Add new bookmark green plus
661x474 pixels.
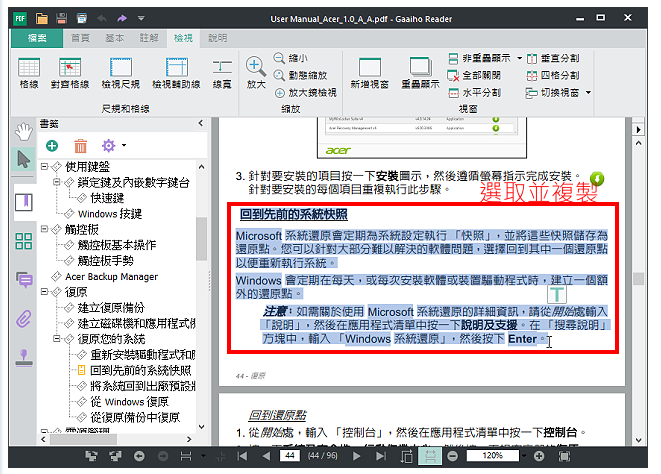tap(52, 146)
